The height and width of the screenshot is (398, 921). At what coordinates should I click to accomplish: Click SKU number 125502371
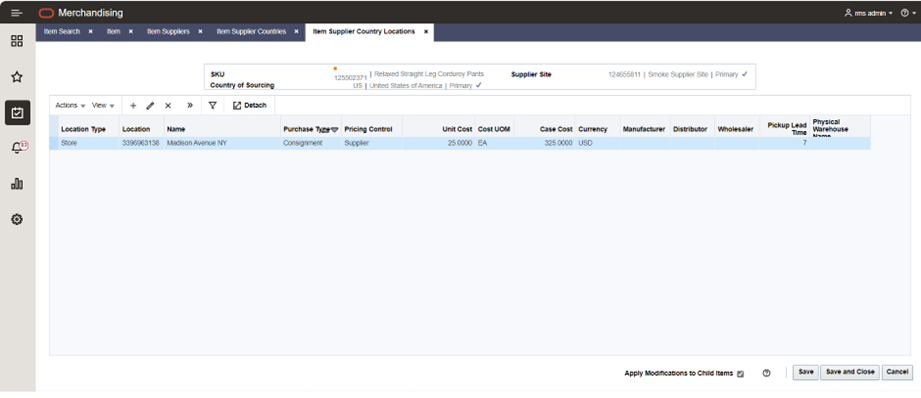tap(351, 77)
